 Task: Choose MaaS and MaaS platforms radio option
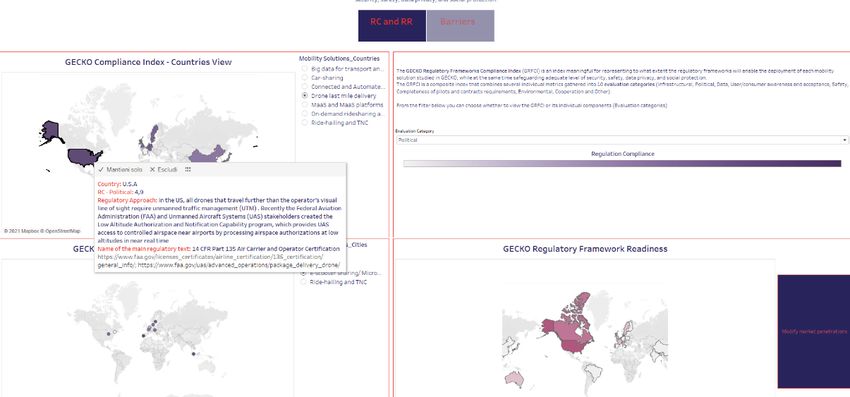(x=305, y=105)
